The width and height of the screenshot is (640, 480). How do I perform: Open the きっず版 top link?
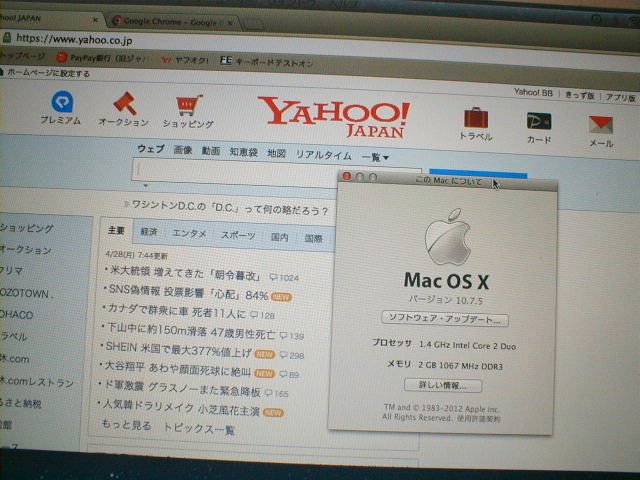[x=580, y=96]
